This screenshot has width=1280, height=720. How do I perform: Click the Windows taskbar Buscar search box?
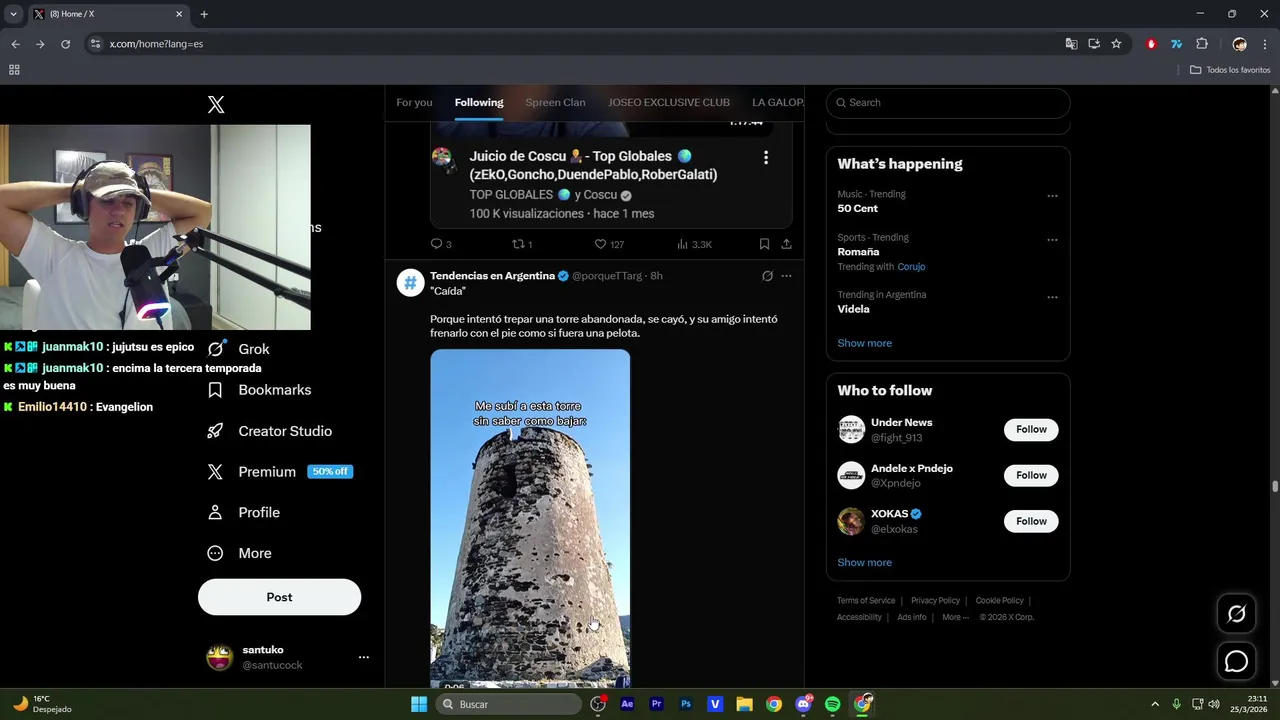pyautogui.click(x=509, y=704)
